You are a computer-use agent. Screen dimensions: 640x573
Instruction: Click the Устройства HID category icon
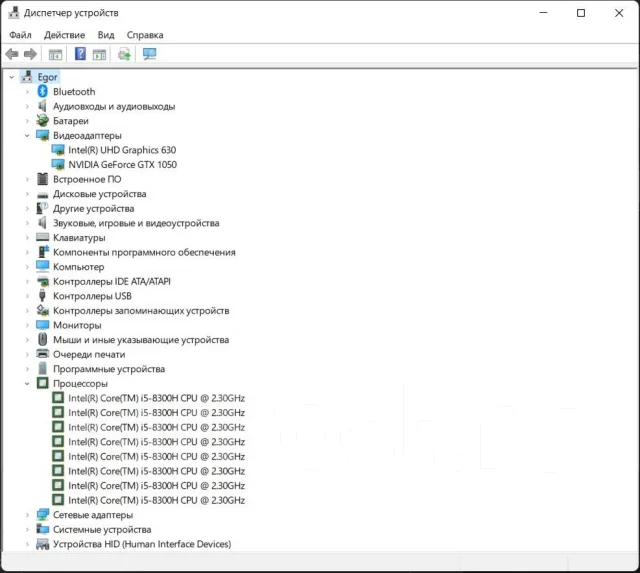click(x=42, y=544)
